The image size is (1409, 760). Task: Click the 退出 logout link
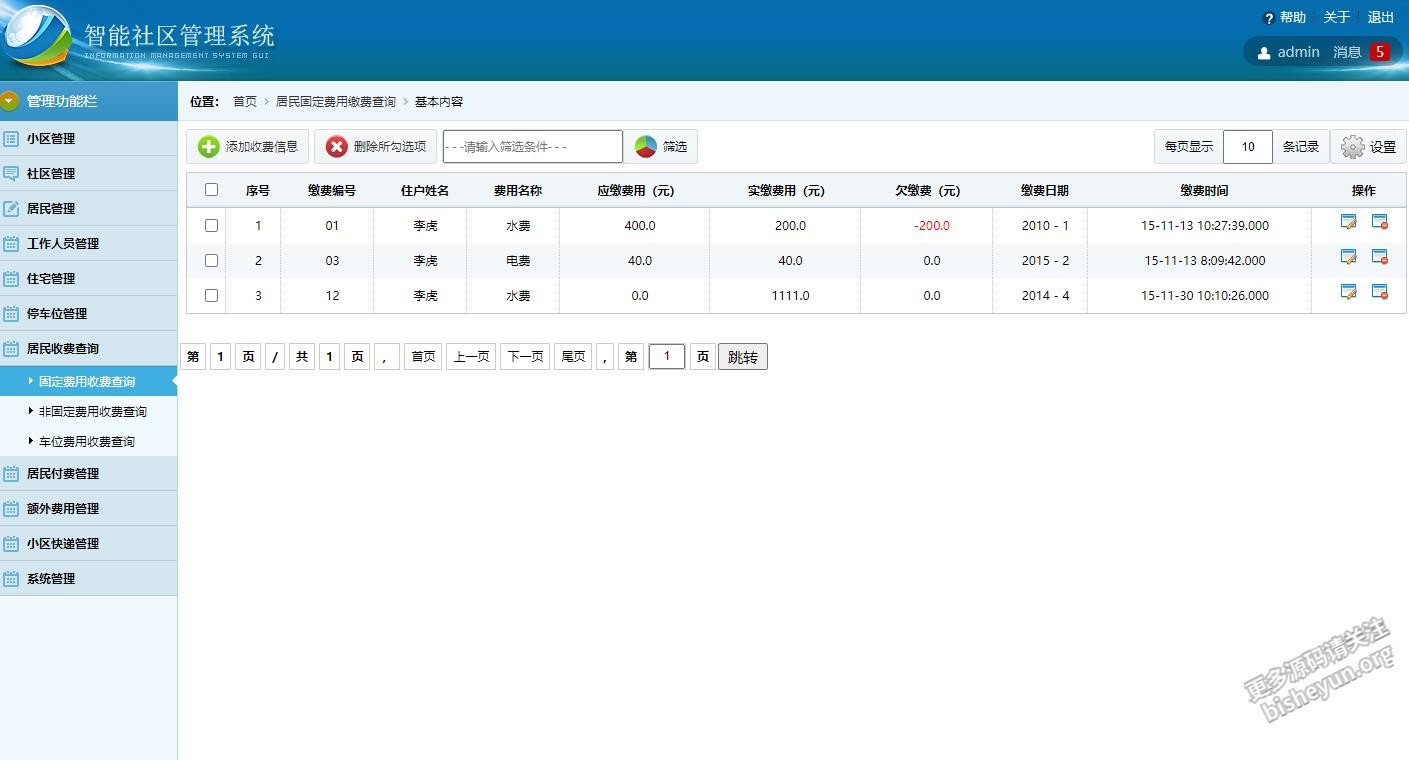point(1381,17)
